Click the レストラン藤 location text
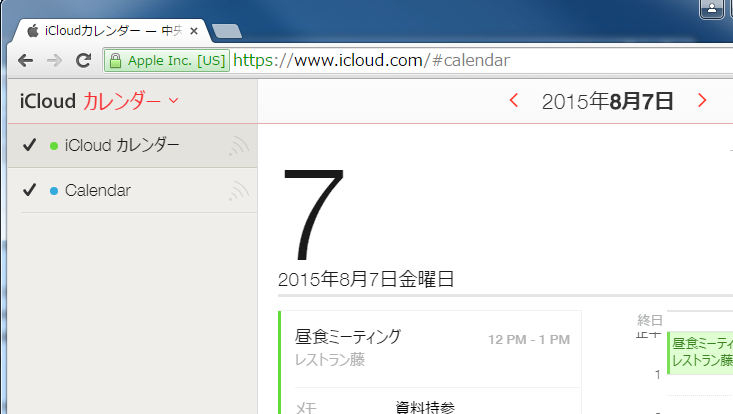Screen dimensions: 733x414 click(330, 360)
